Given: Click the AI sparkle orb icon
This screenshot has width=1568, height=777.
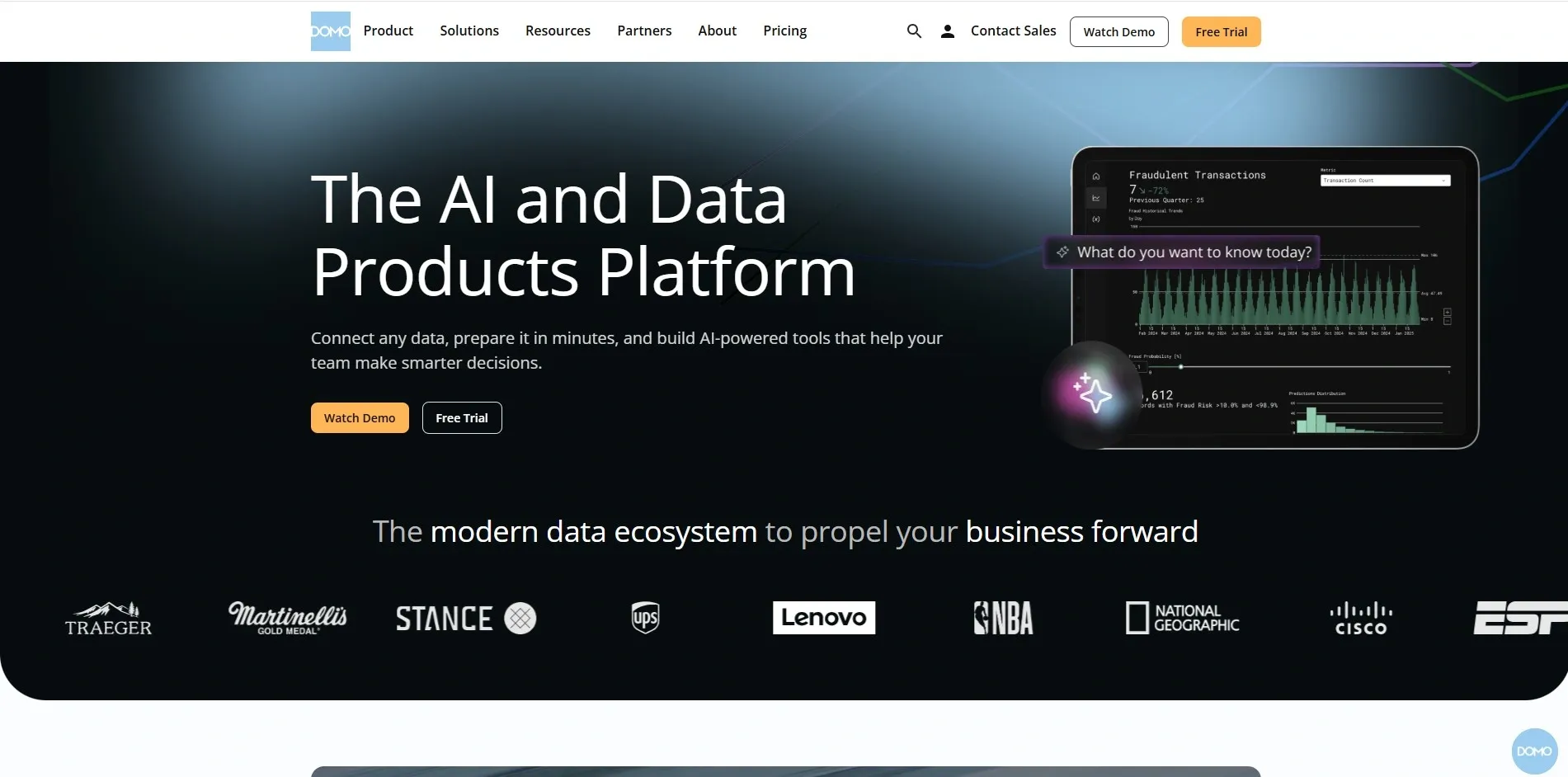Looking at the screenshot, I should click(1092, 393).
